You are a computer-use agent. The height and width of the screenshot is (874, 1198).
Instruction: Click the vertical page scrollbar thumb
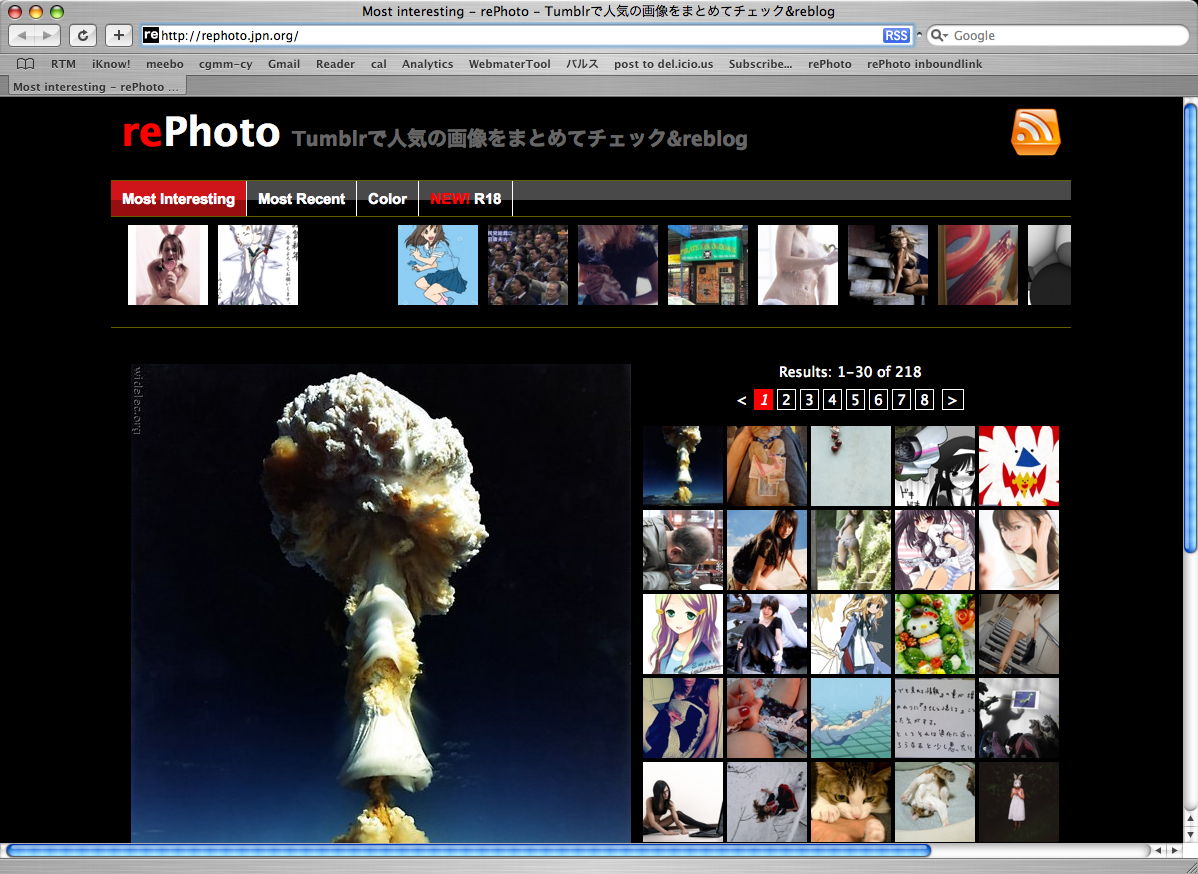(1190, 327)
